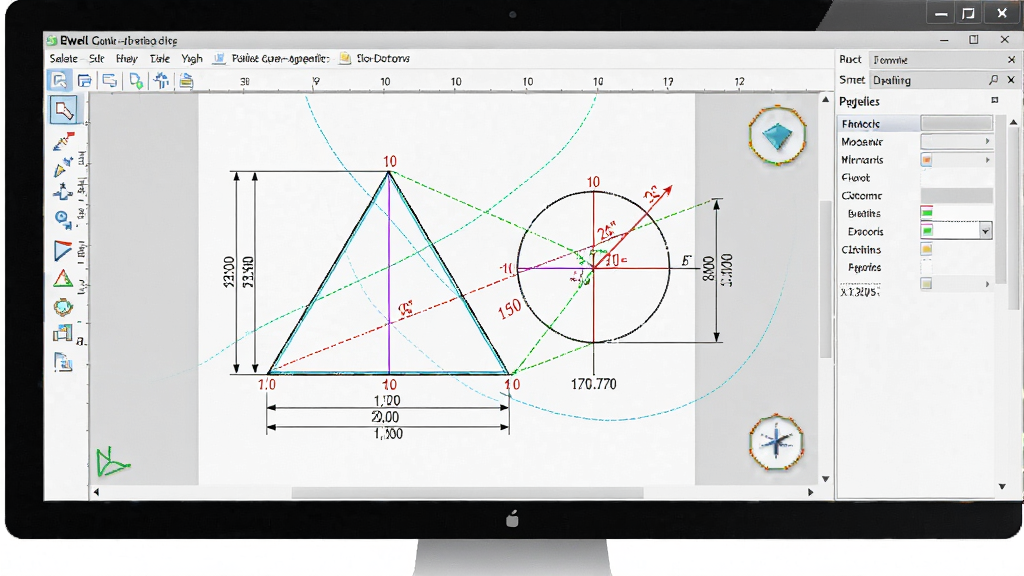This screenshot has width=1024, height=576.
Task: Click the canvas scroll-down arrow
Action: [825, 479]
